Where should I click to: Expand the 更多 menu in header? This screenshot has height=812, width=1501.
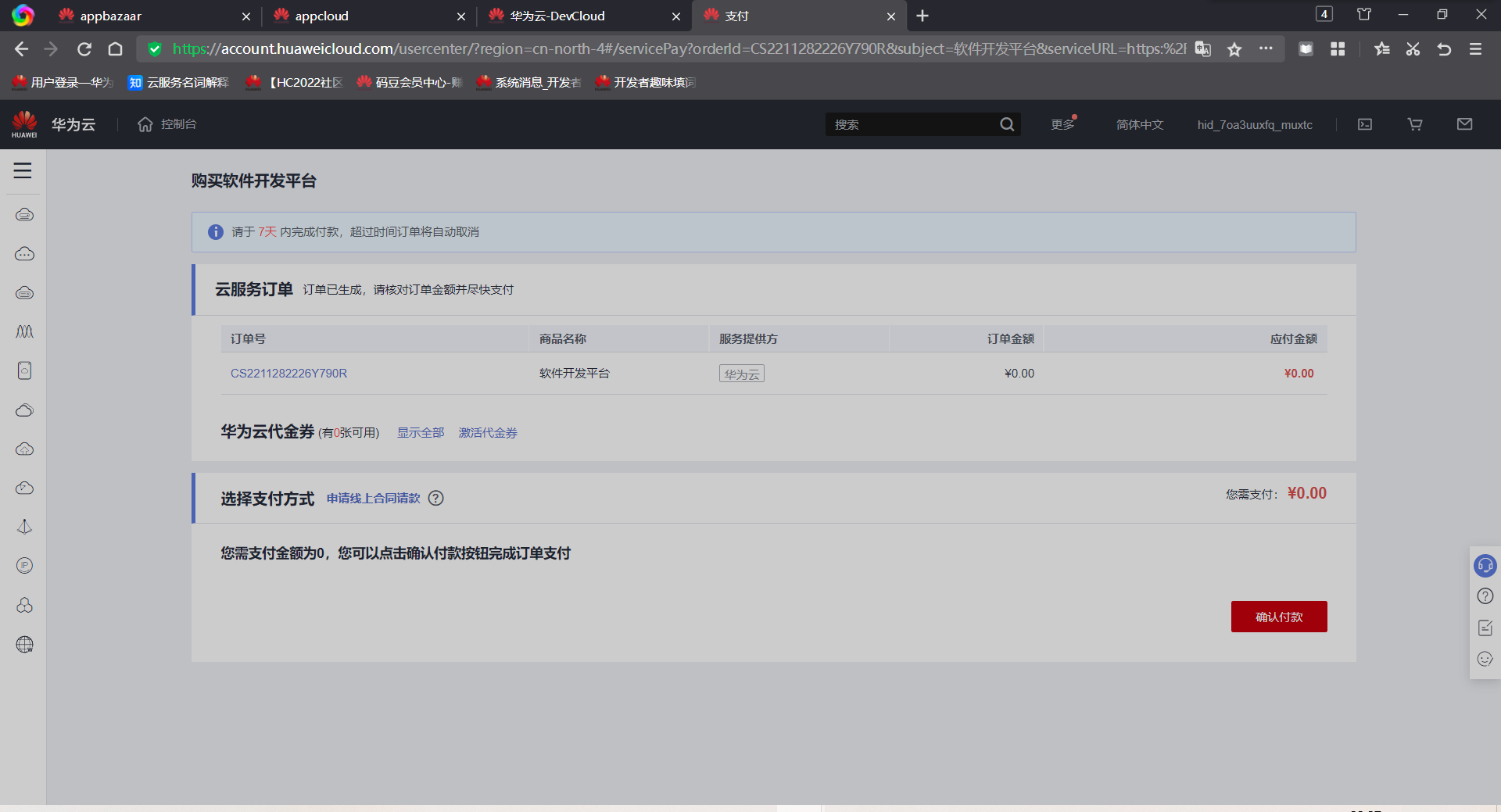[1063, 124]
